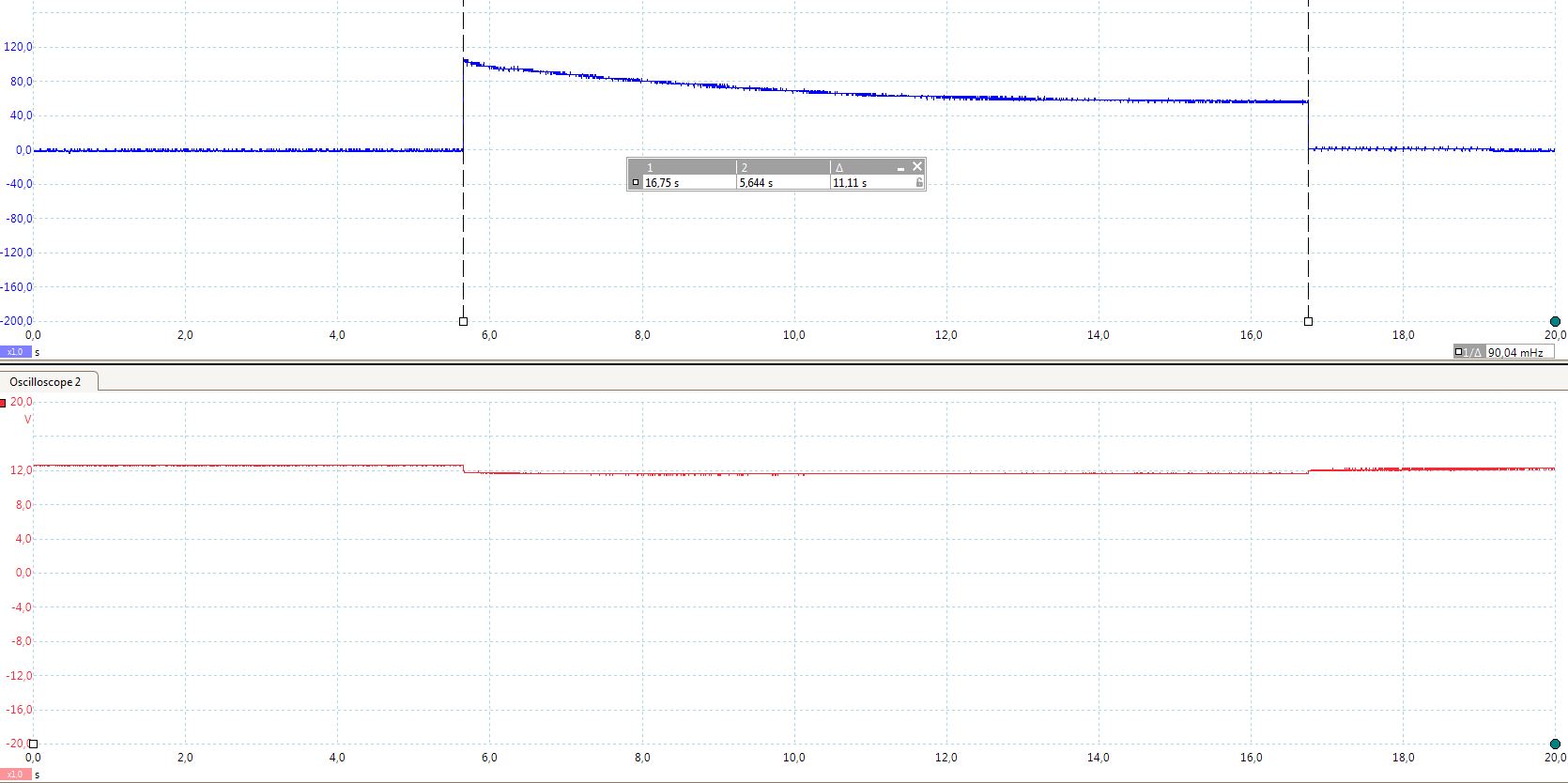
Task: Click the blue x1.0 zoom badge
Action: tap(15, 352)
